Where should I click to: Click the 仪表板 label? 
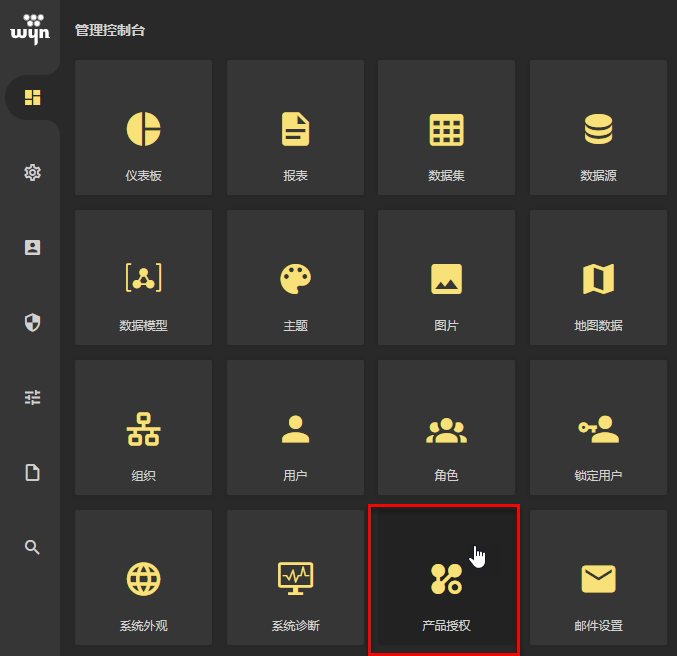coord(143,176)
